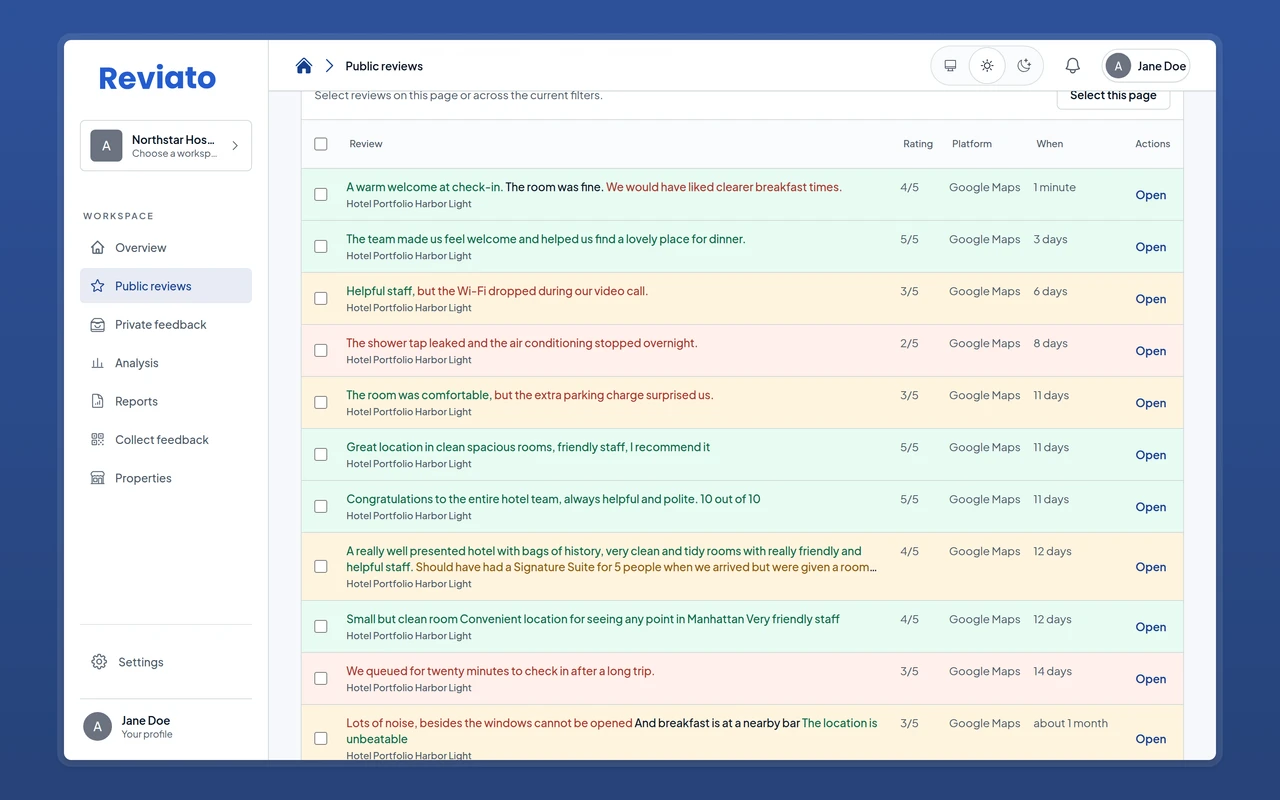Click Select this page button

(1113, 96)
